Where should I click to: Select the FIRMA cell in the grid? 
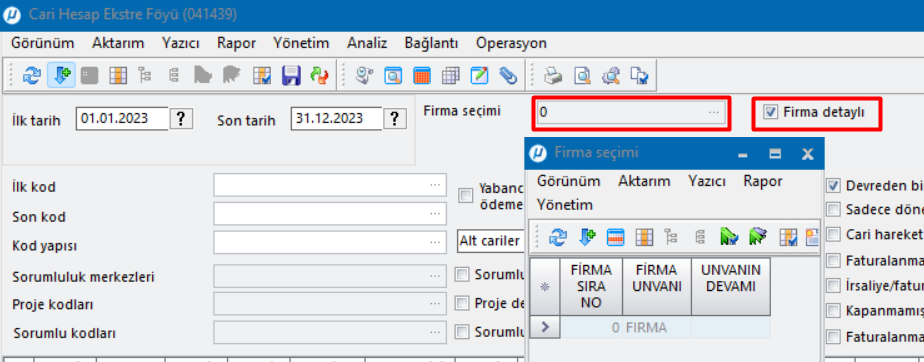[656, 327]
